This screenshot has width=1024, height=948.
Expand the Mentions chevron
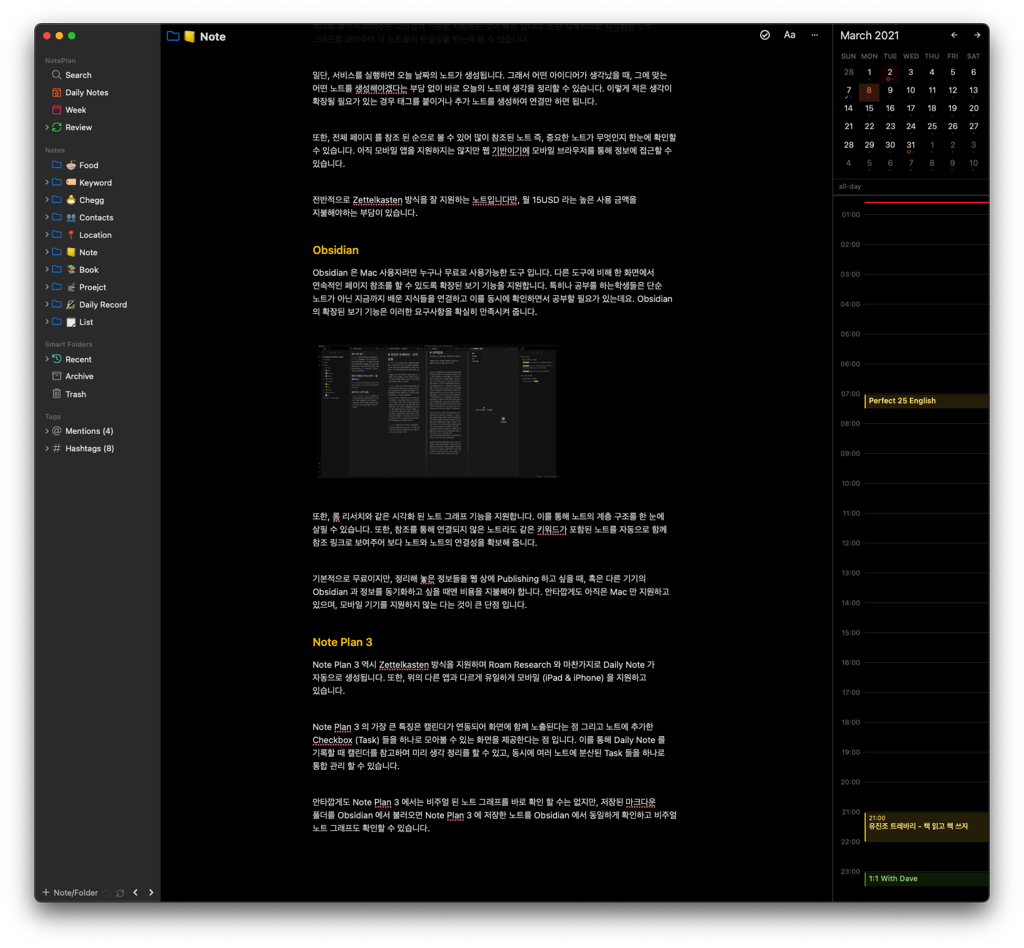pos(47,431)
